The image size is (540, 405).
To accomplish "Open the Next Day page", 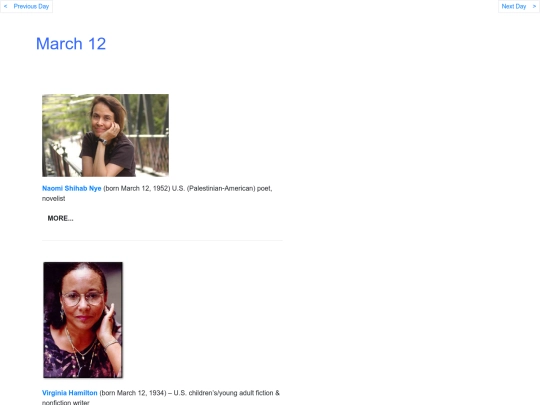I will [513, 6].
